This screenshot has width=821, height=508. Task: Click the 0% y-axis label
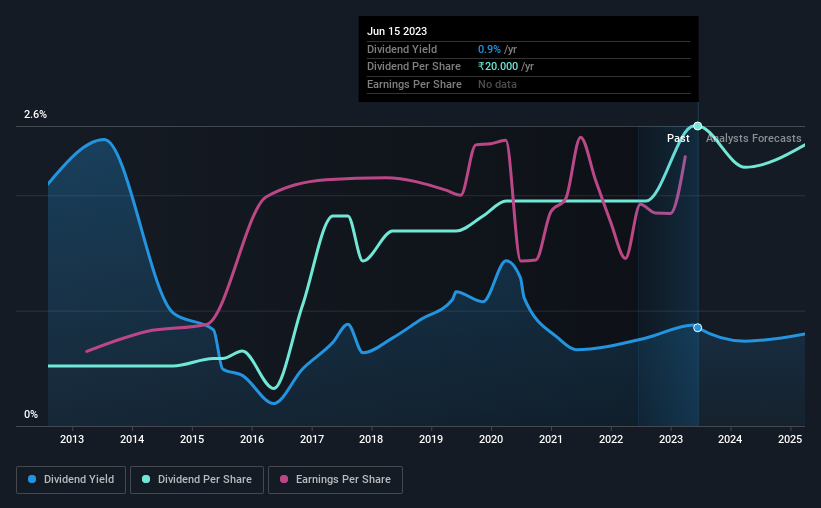coord(31,414)
